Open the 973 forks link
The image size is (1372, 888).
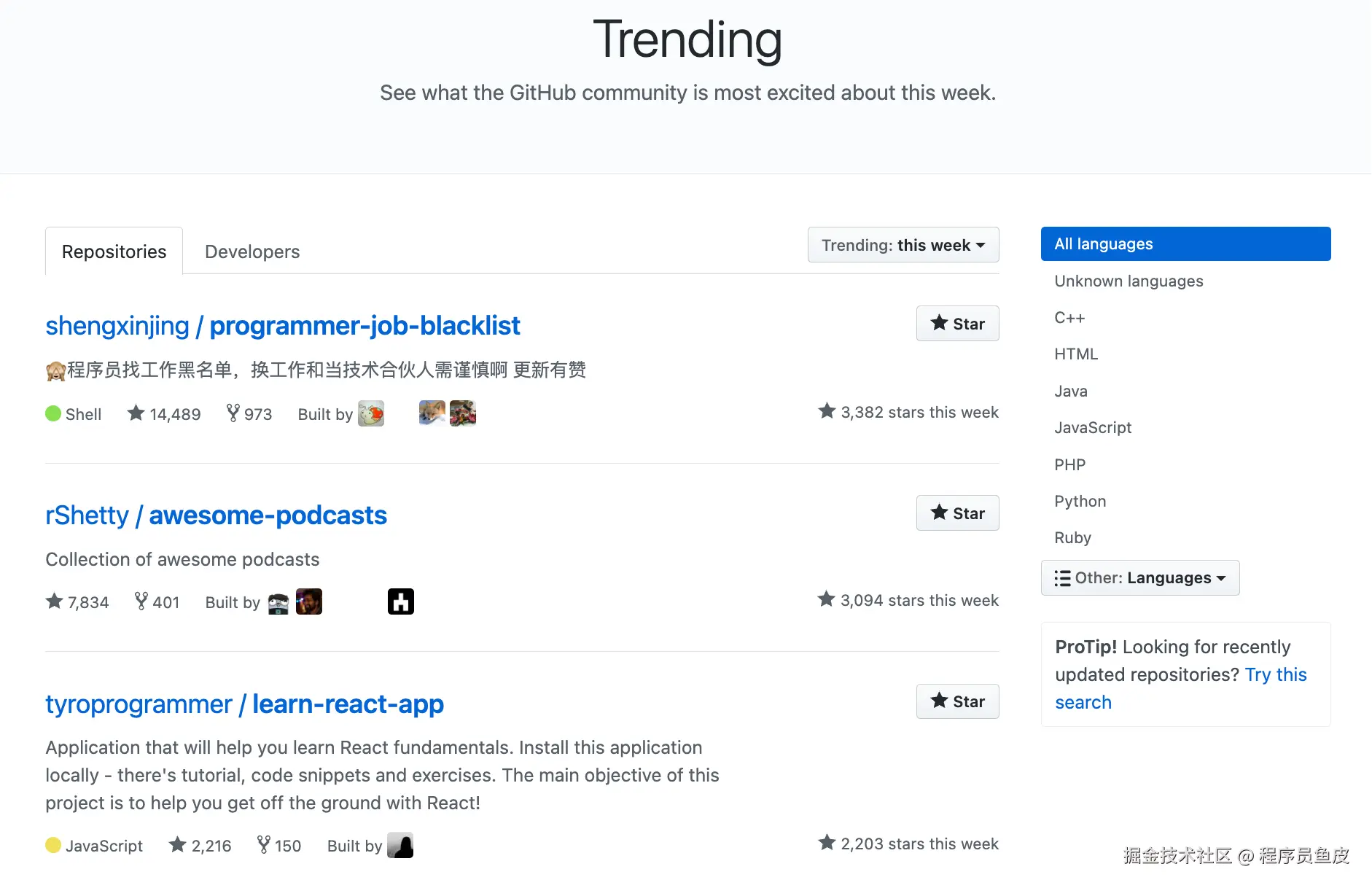click(x=249, y=414)
